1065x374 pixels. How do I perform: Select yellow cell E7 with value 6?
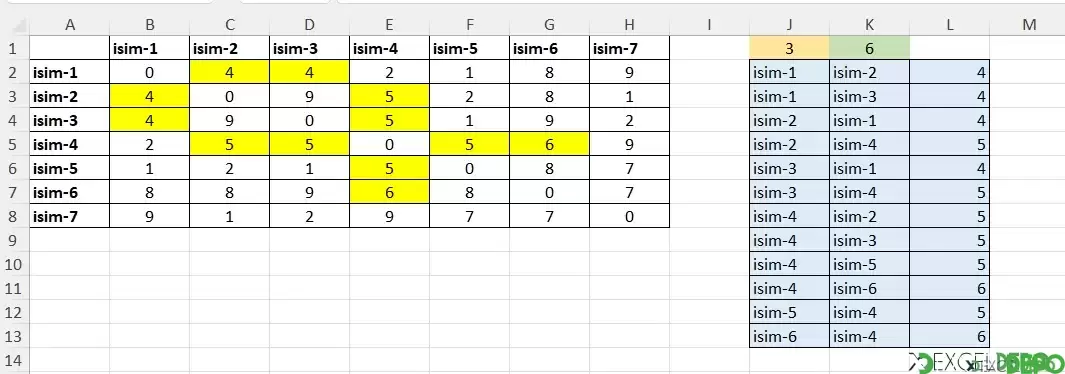tap(389, 192)
